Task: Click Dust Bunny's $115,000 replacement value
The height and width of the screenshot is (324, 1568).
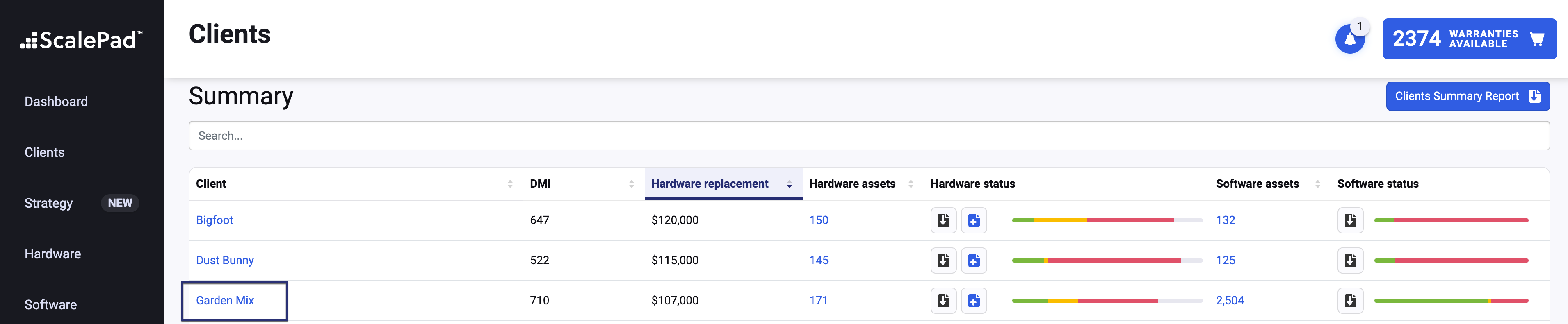Action: coord(674,260)
